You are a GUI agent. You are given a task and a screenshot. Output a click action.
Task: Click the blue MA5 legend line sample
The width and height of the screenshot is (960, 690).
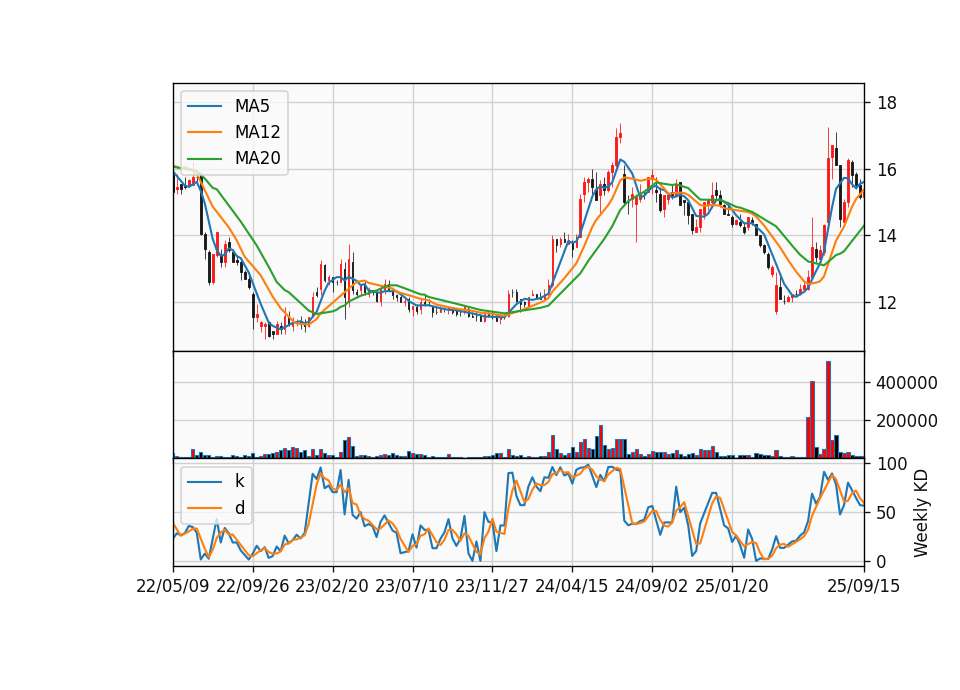(x=204, y=107)
